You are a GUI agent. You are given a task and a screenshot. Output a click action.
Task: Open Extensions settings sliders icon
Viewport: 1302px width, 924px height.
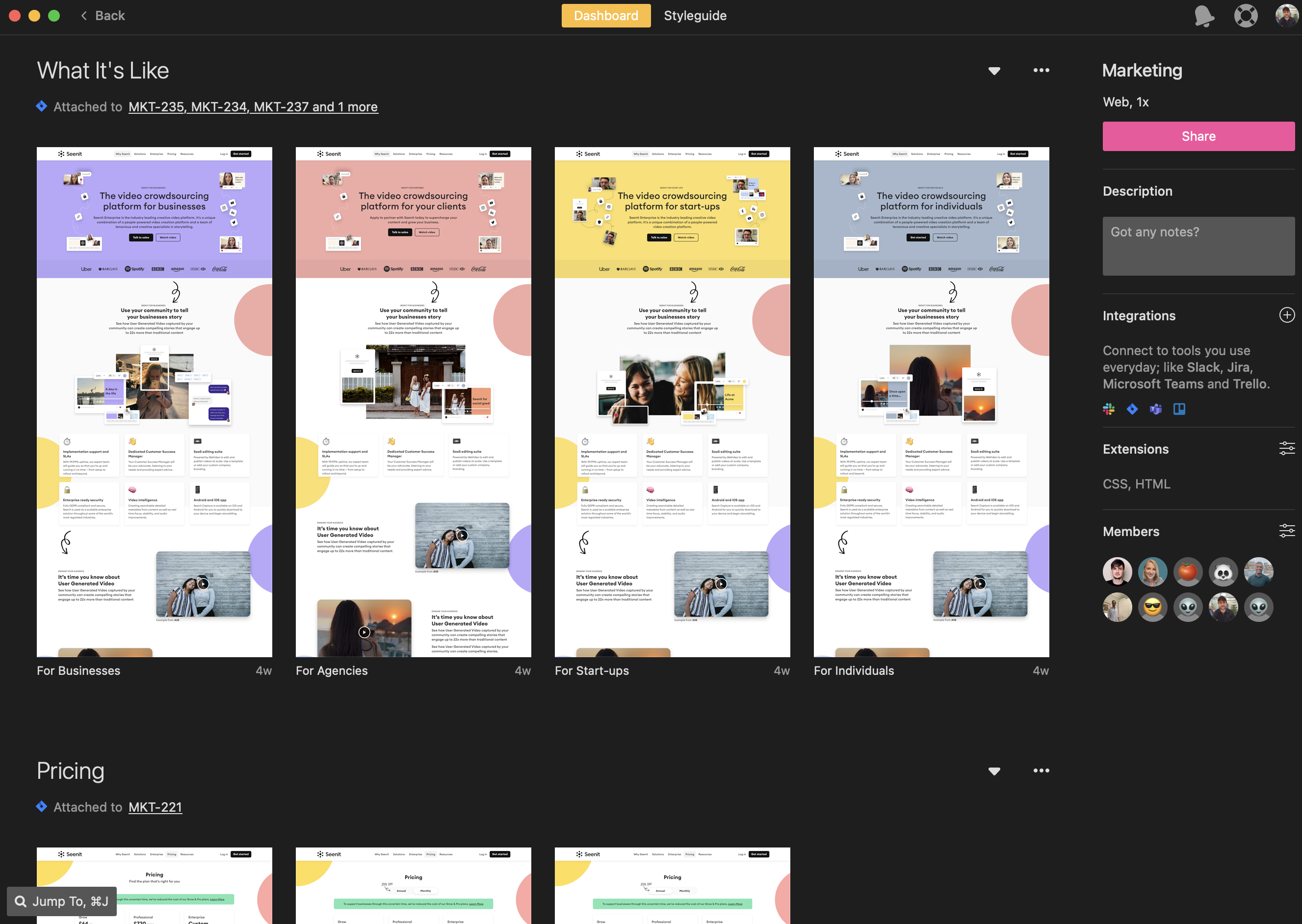(1287, 448)
